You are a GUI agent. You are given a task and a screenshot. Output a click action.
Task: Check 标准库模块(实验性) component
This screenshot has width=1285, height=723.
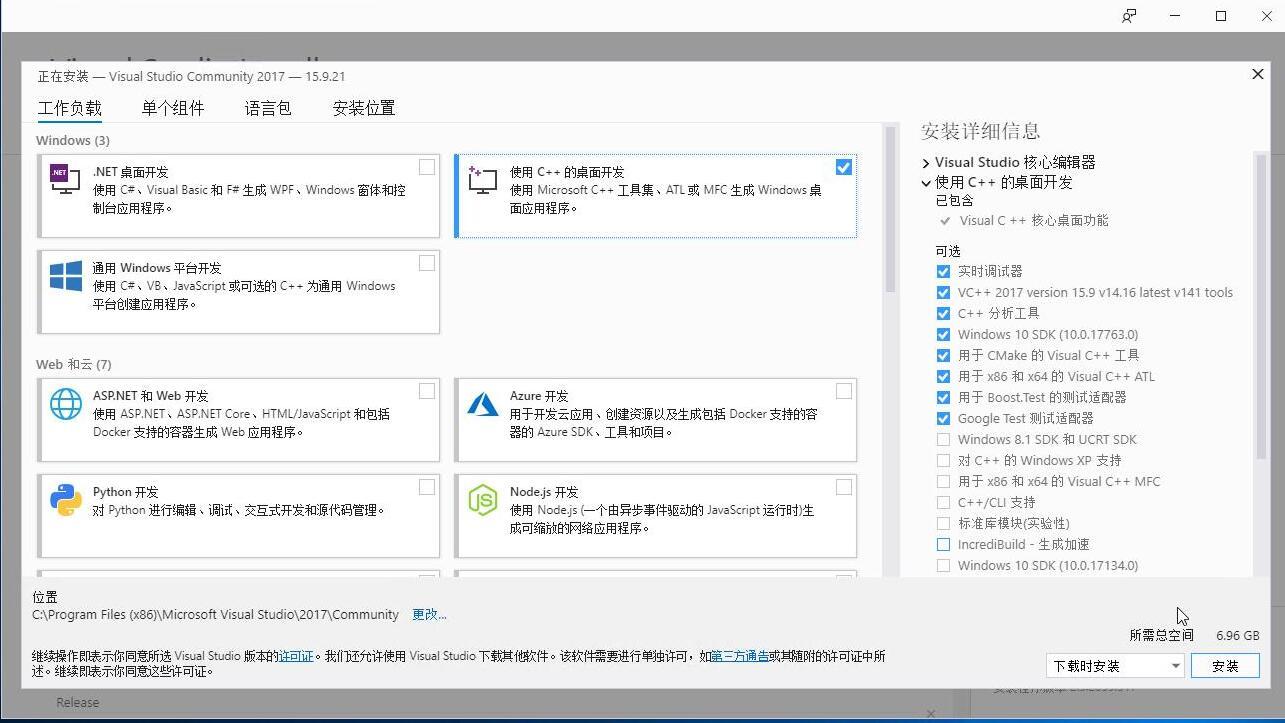pyautogui.click(x=943, y=523)
